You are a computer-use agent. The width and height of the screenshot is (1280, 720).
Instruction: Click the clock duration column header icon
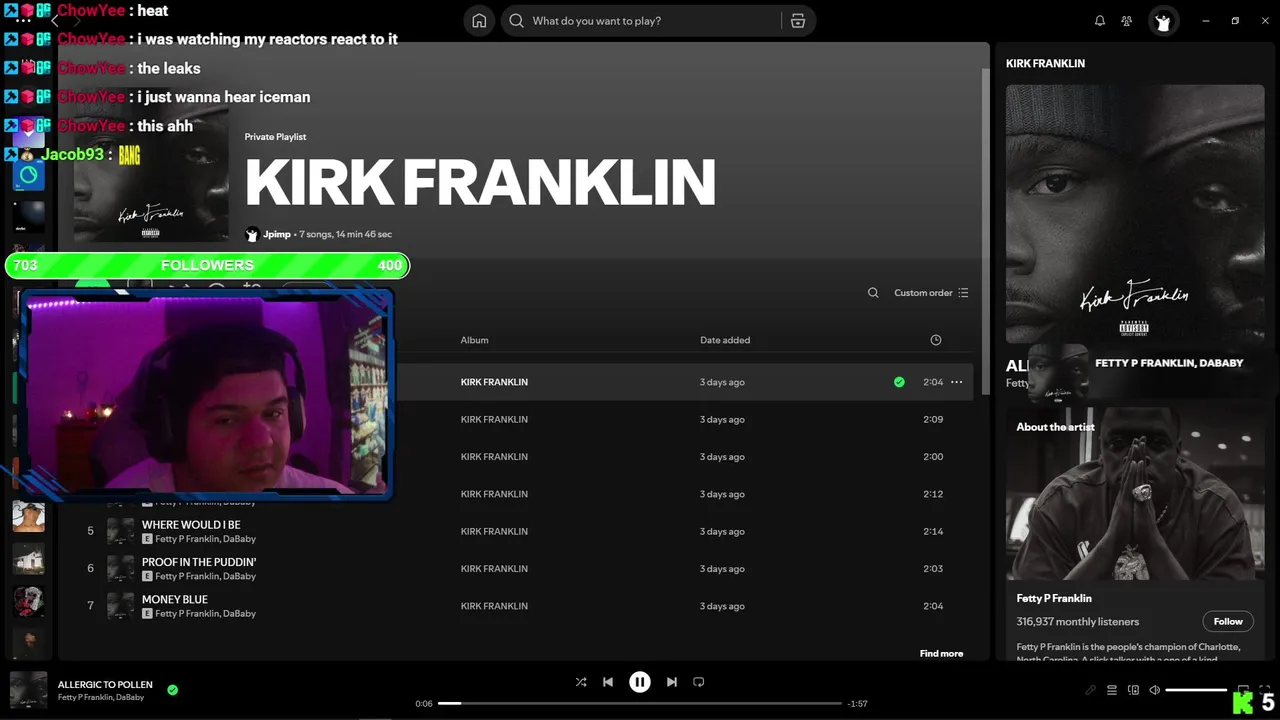click(x=936, y=340)
